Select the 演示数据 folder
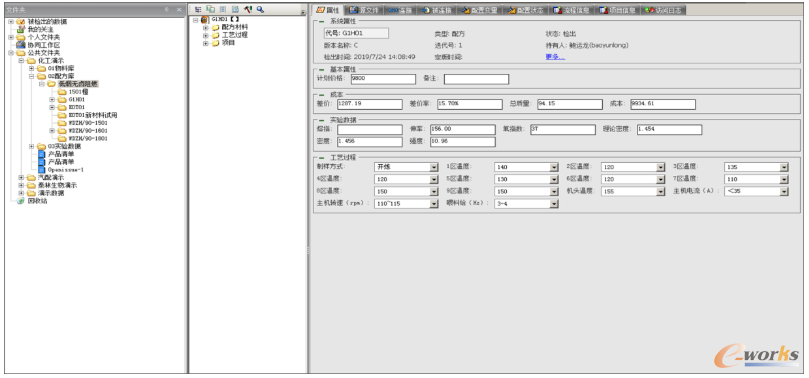This screenshot has height=378, width=809. (51, 193)
